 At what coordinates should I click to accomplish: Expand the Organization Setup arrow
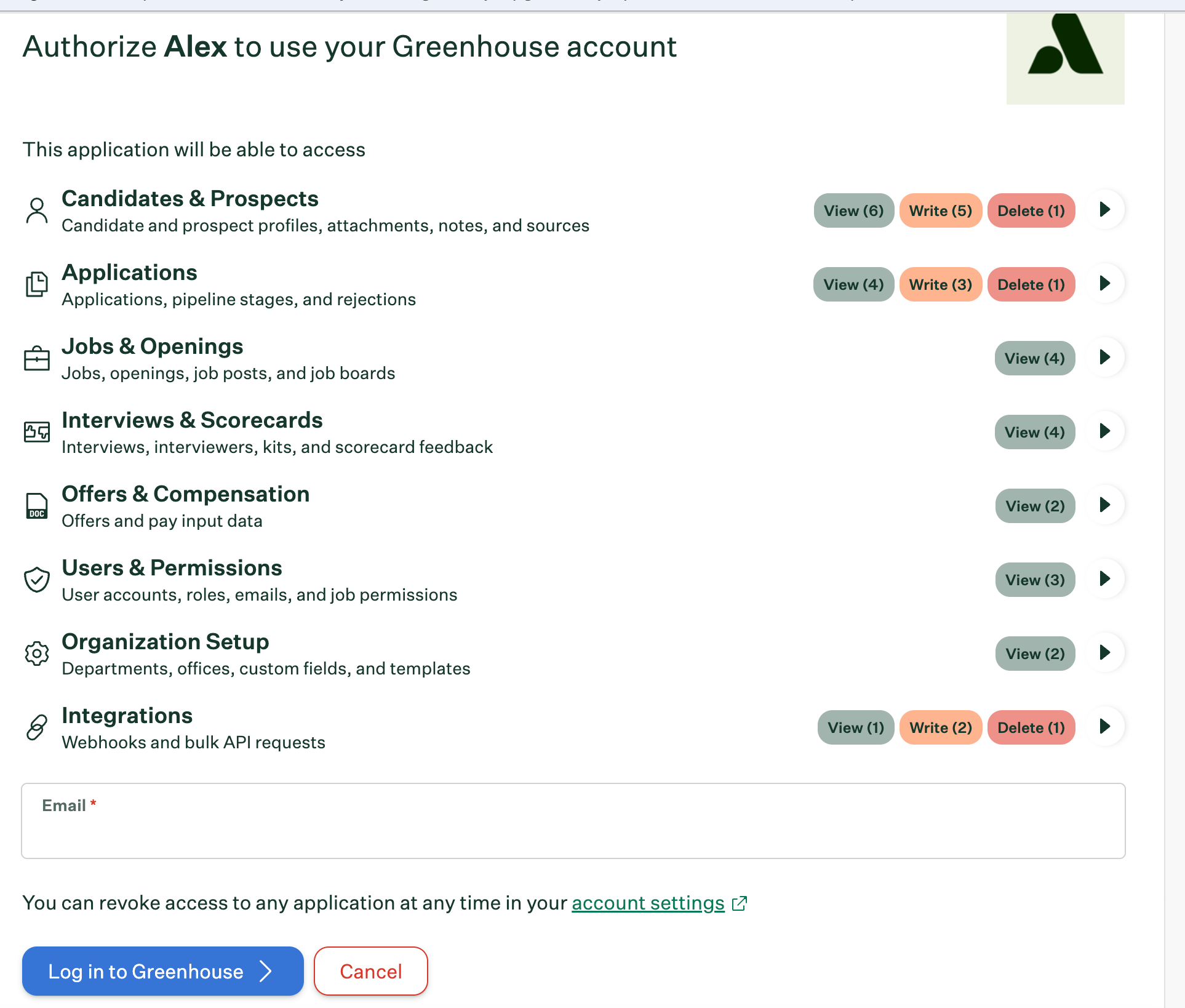point(1105,652)
